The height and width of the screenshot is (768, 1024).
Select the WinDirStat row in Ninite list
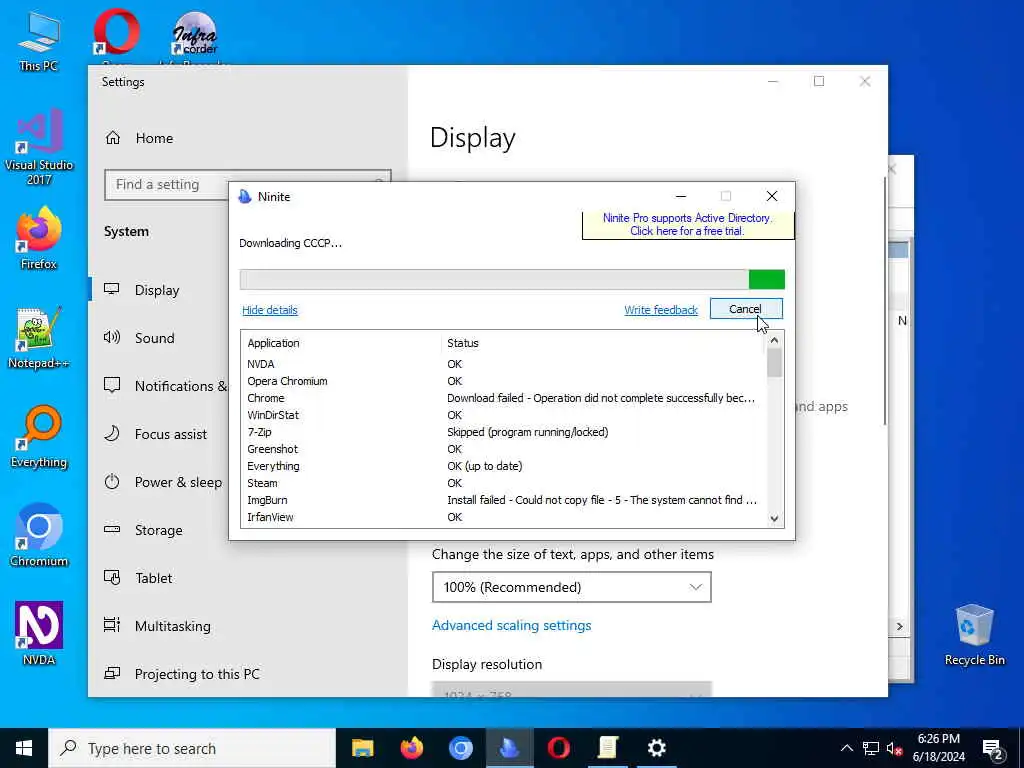[502, 415]
